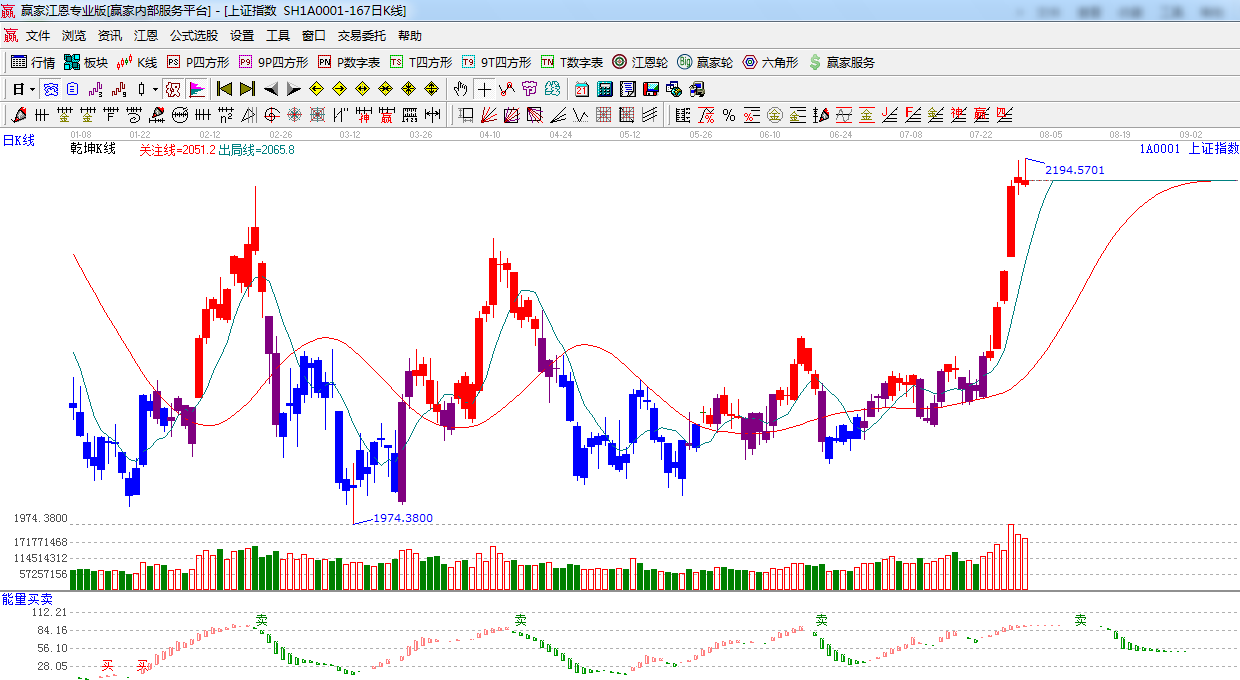Click the 行情 quotes button
The image size is (1240, 680).
coord(33,62)
